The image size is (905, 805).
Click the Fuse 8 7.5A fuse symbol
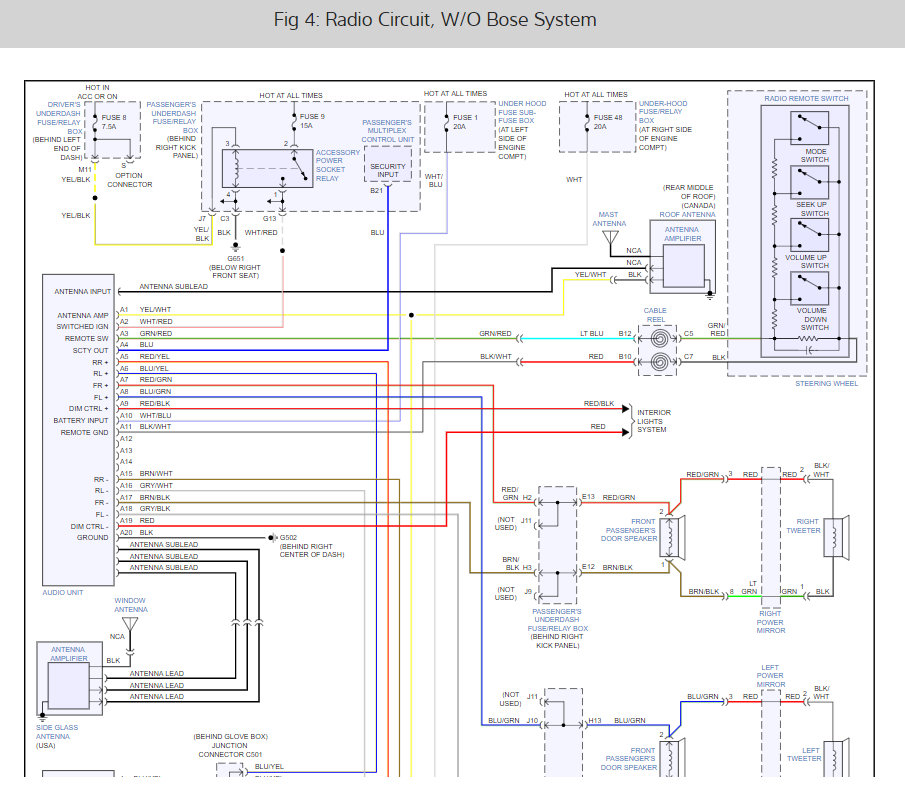pyautogui.click(x=95, y=122)
